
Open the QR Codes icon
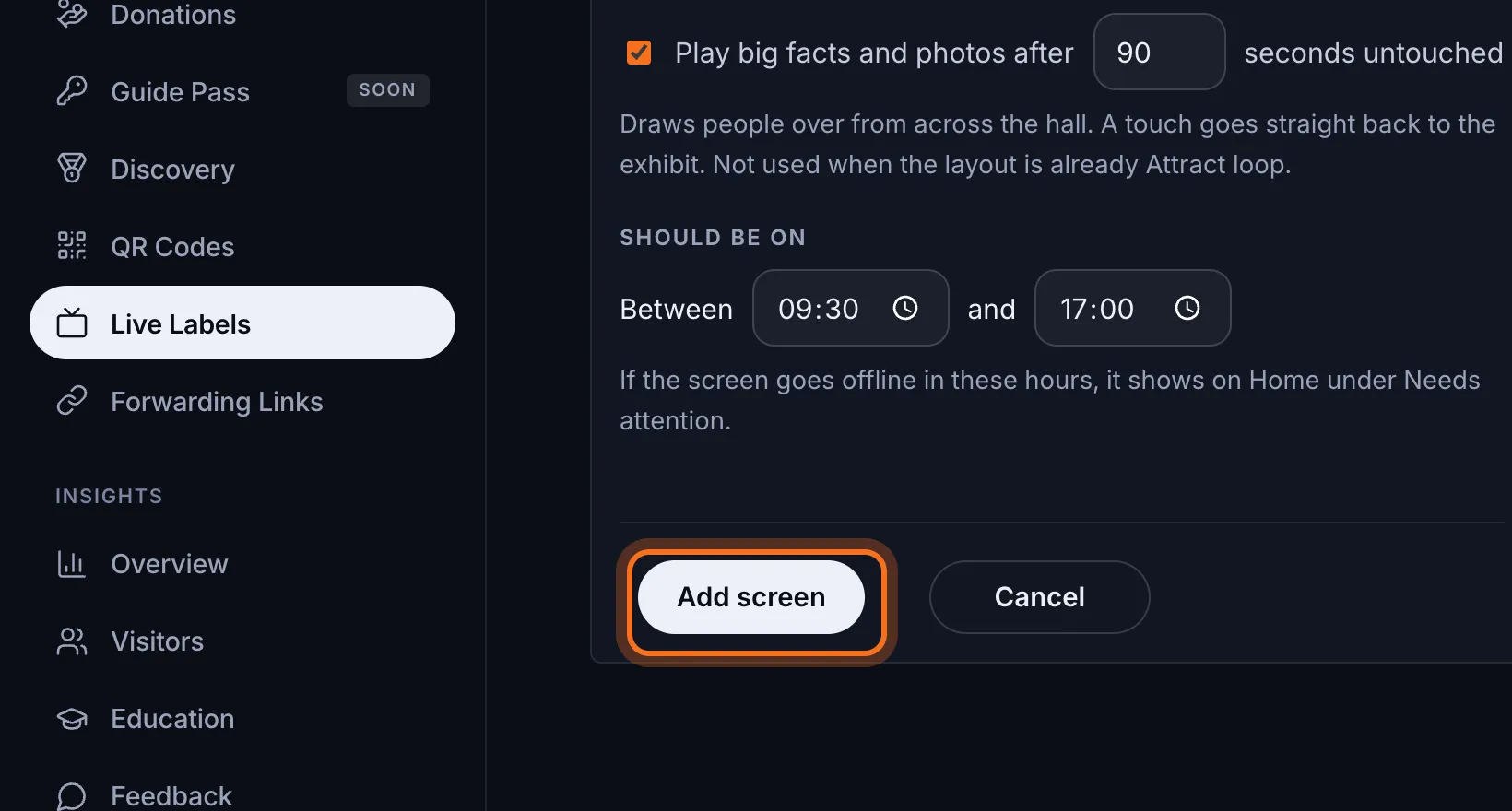(x=72, y=246)
